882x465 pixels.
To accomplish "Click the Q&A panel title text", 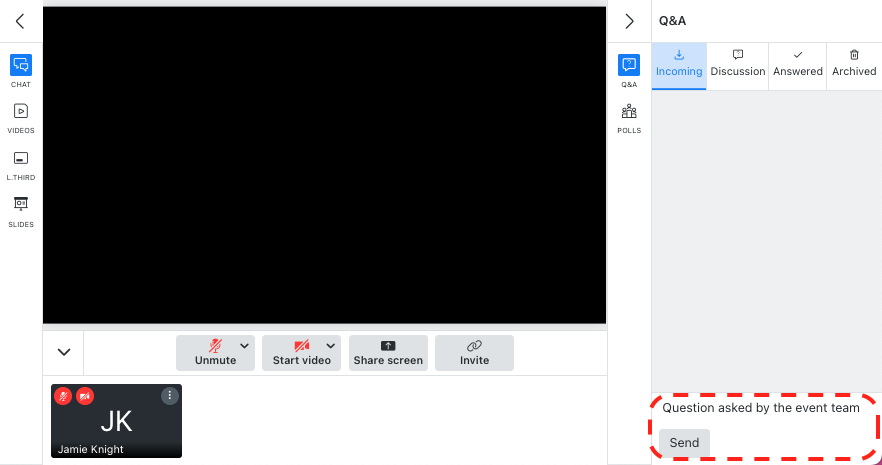I will coord(673,21).
